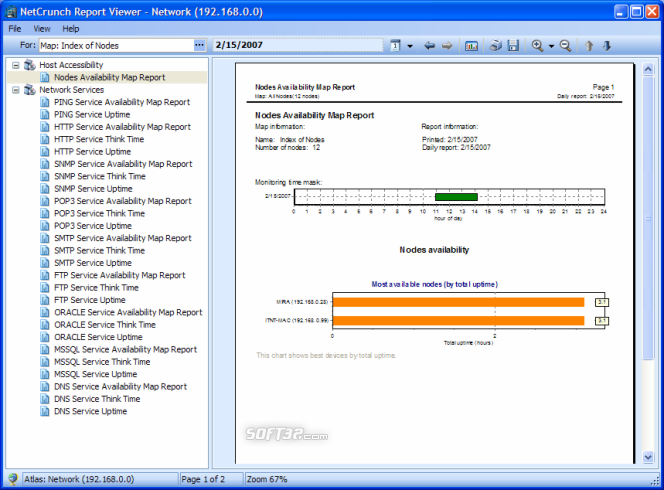Click green monitoring time mask bar
The image size is (664, 490).
tap(456, 197)
